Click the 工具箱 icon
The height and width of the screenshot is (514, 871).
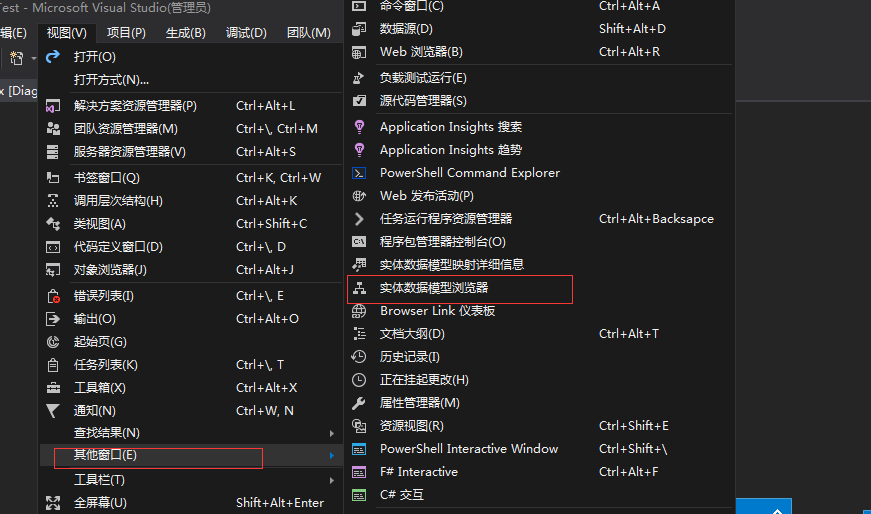click(53, 388)
